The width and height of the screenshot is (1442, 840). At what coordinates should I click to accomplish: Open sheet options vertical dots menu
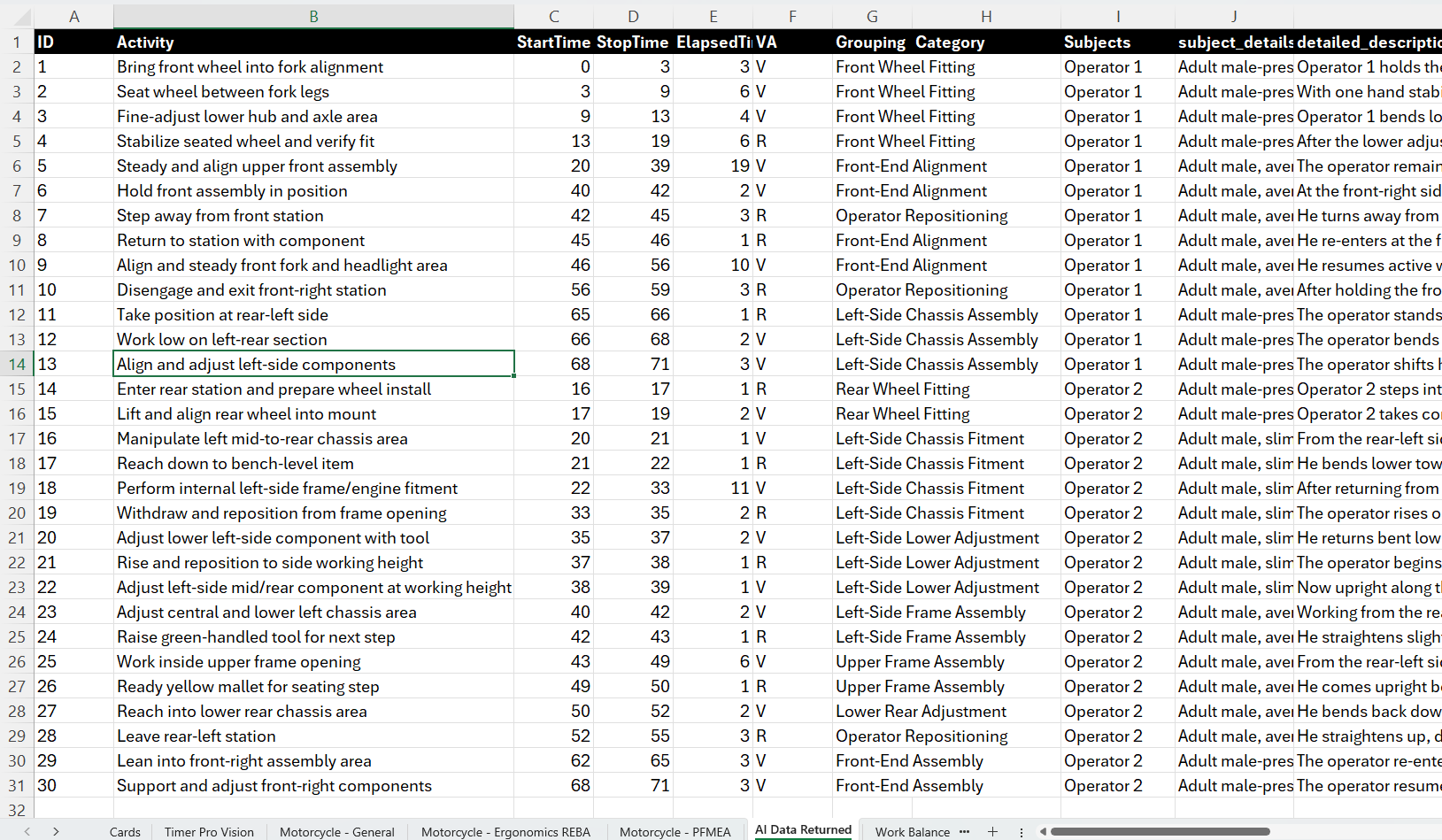(x=1021, y=832)
